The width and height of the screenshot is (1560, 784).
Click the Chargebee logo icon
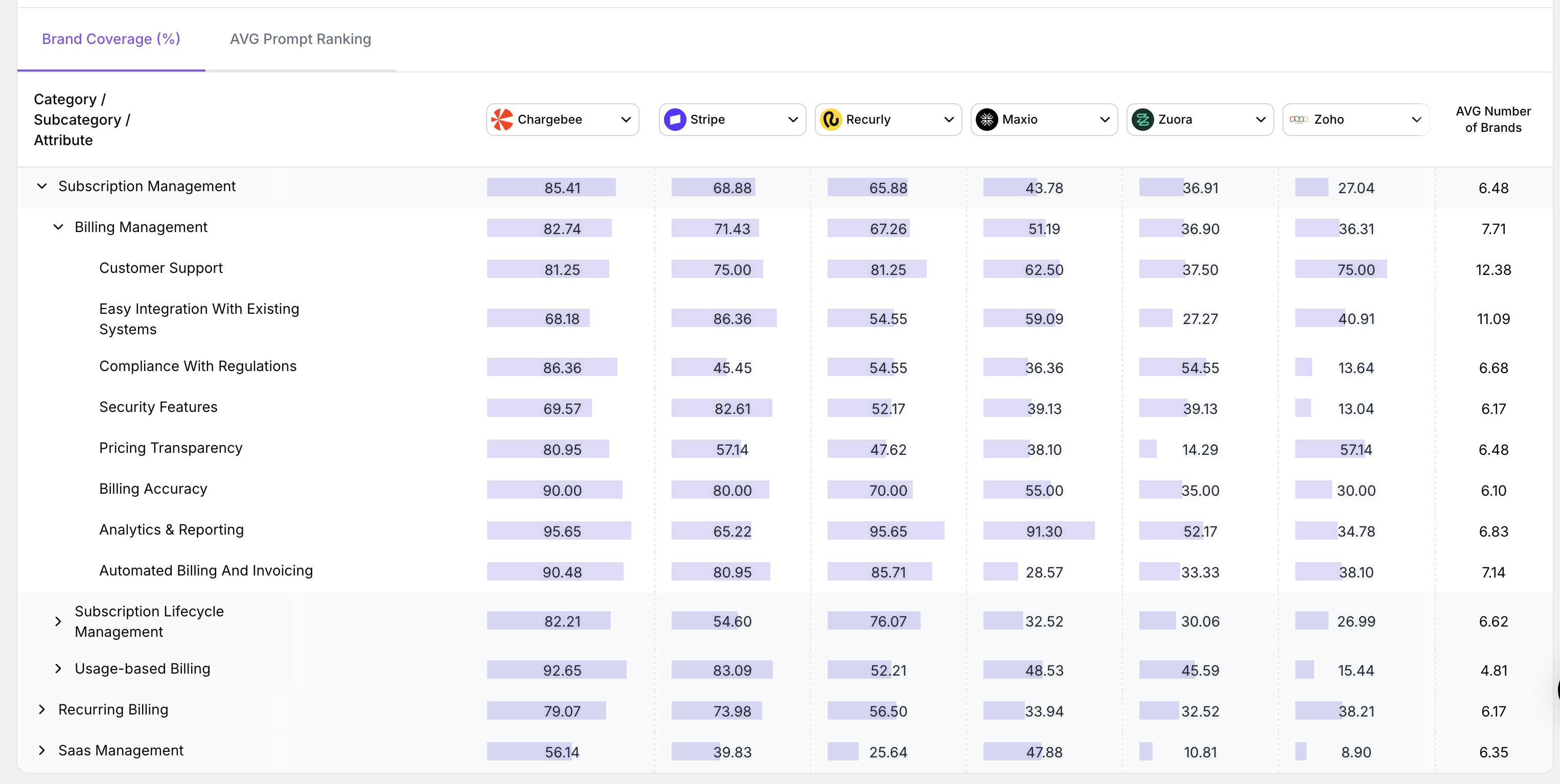[x=502, y=119]
